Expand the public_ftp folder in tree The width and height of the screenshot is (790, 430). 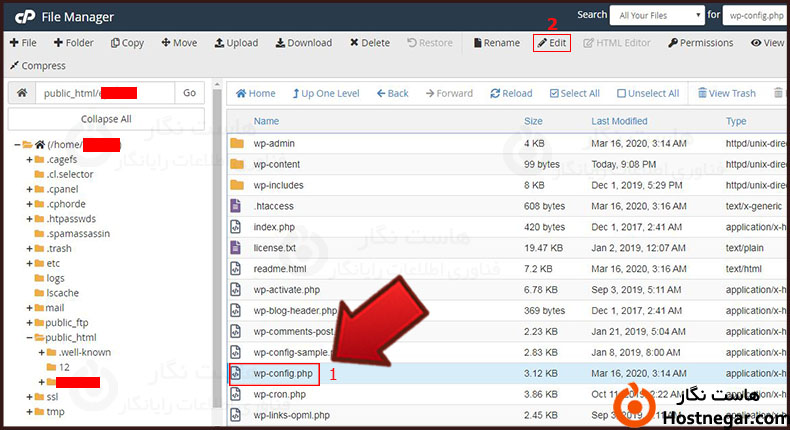[x=29, y=323]
